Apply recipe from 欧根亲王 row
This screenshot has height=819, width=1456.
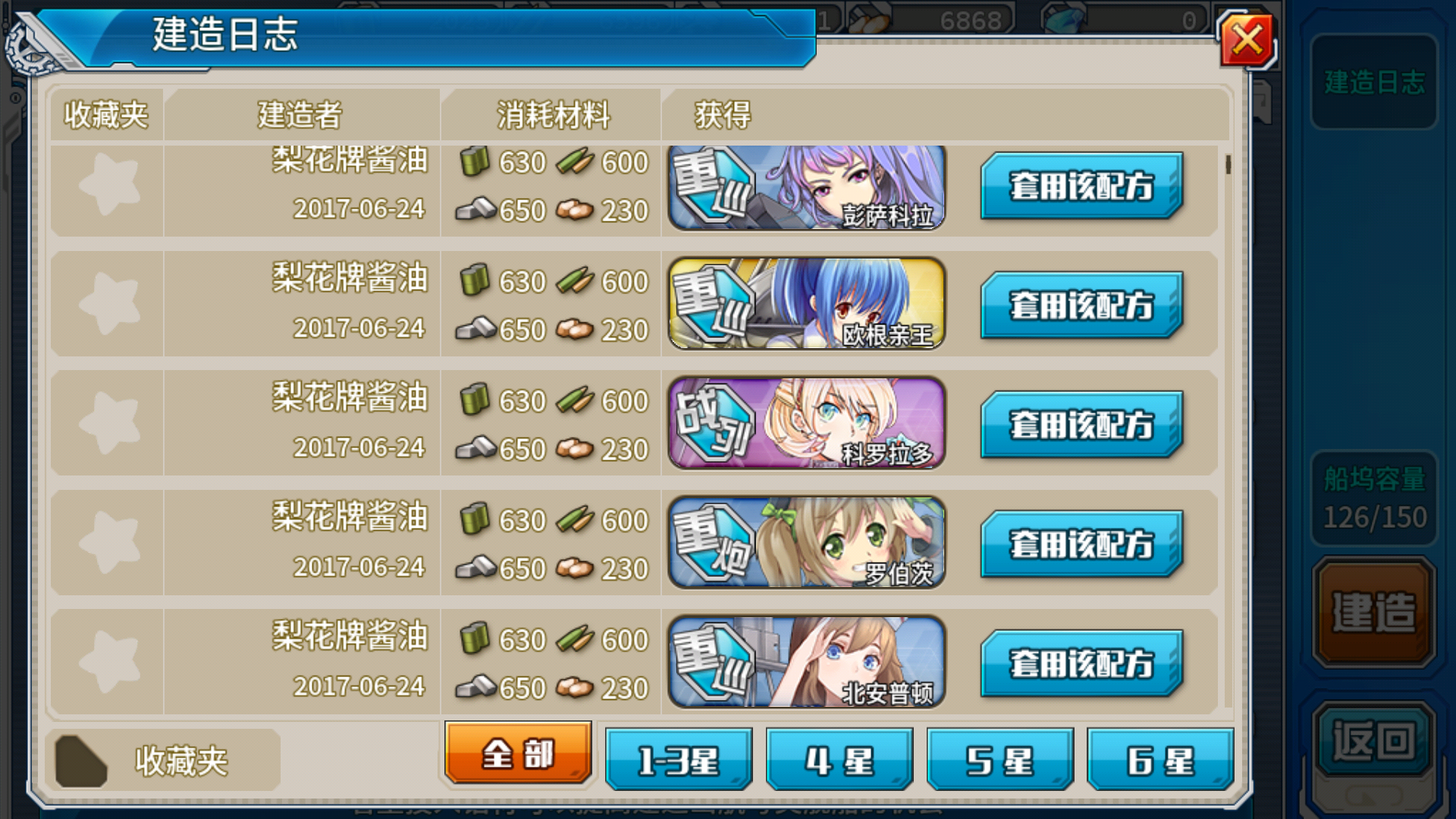tap(1081, 305)
